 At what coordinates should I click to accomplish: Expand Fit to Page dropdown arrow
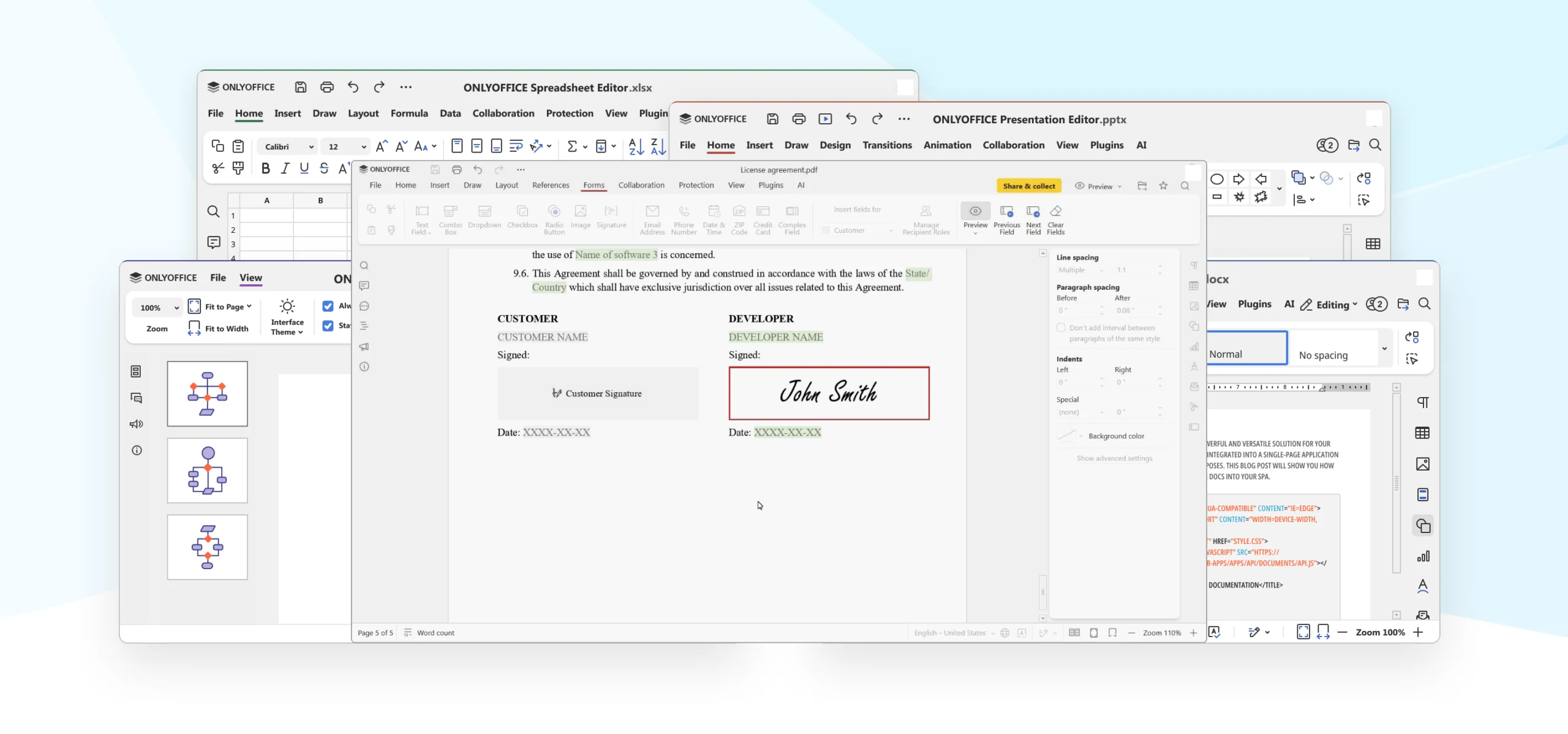(x=249, y=306)
